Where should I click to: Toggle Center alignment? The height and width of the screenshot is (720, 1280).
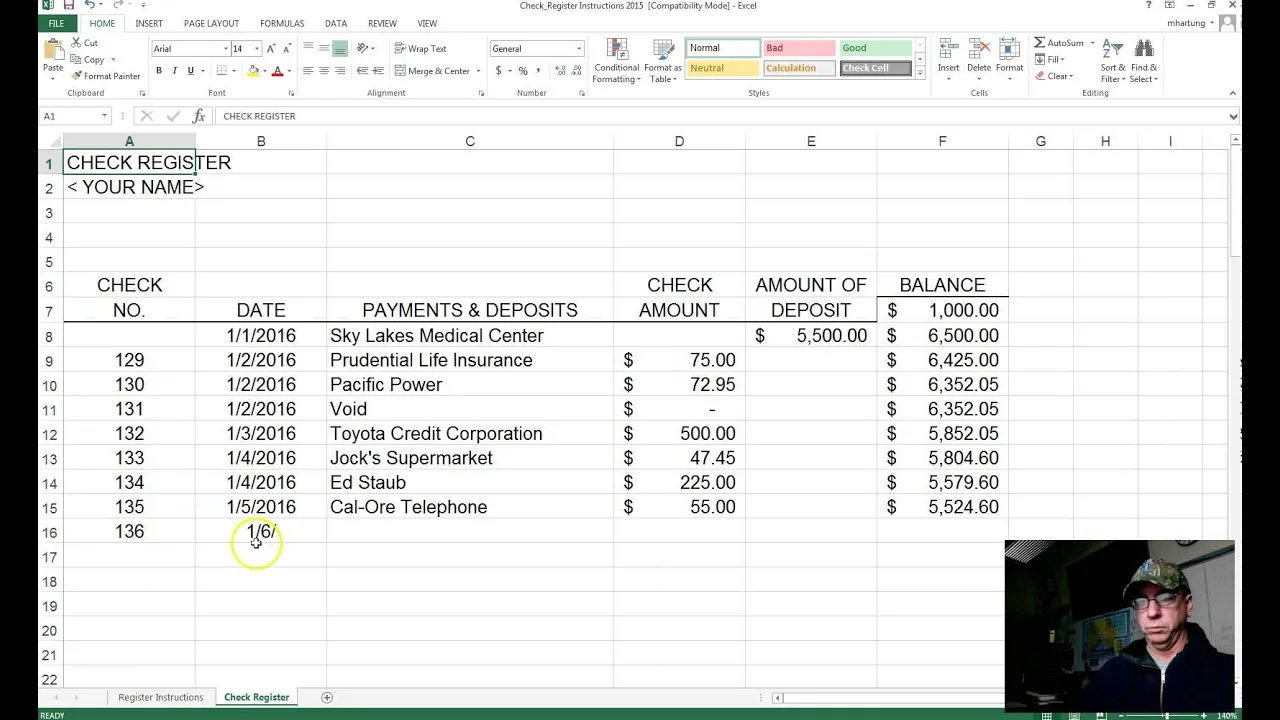click(324, 71)
